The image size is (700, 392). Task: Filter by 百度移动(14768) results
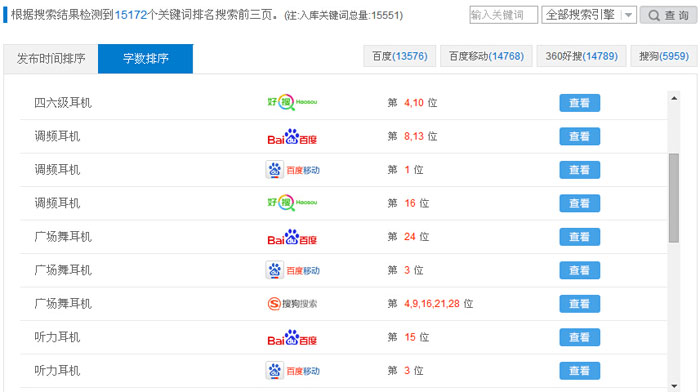[x=486, y=56]
